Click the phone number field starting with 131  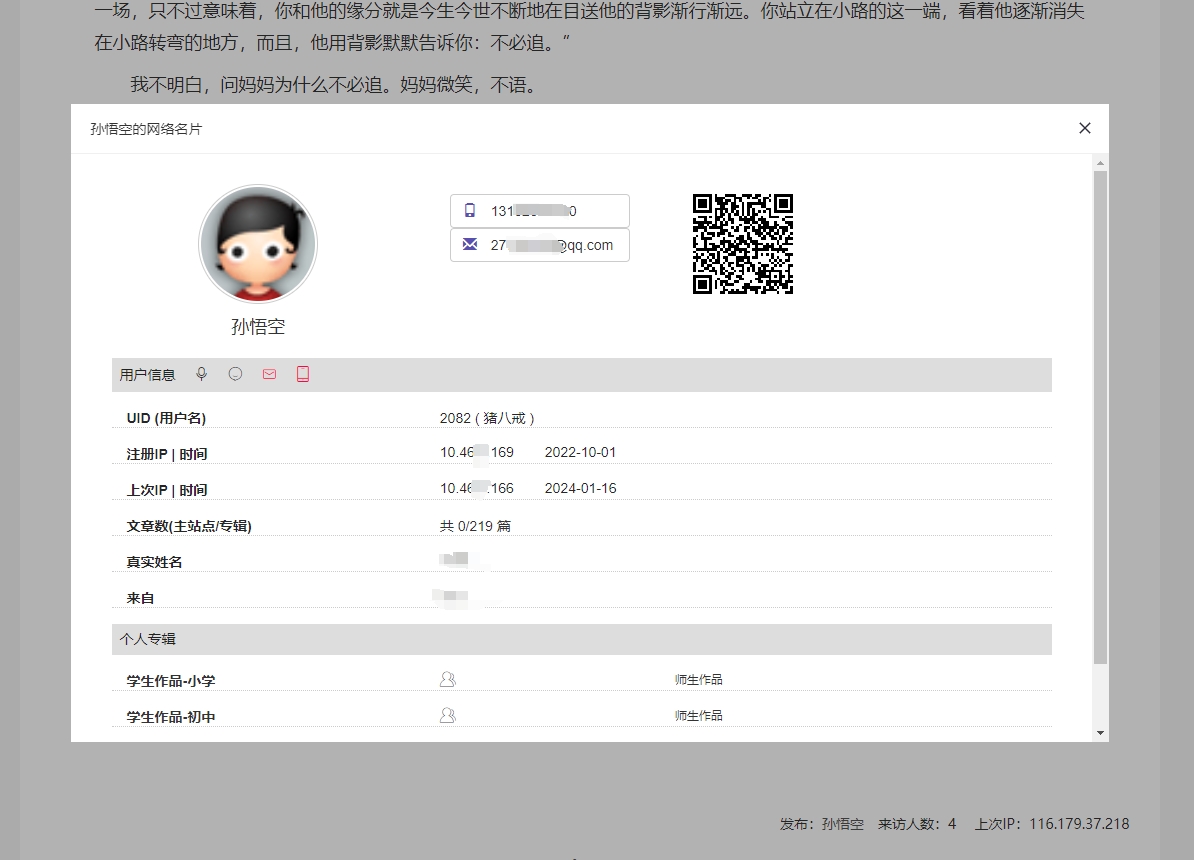click(540, 211)
